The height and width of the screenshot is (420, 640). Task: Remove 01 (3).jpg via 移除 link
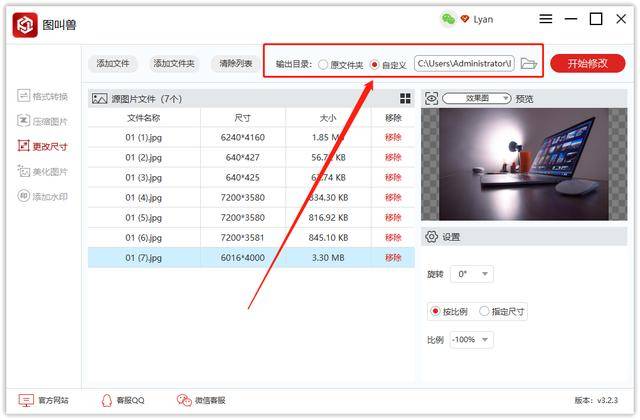(x=393, y=178)
